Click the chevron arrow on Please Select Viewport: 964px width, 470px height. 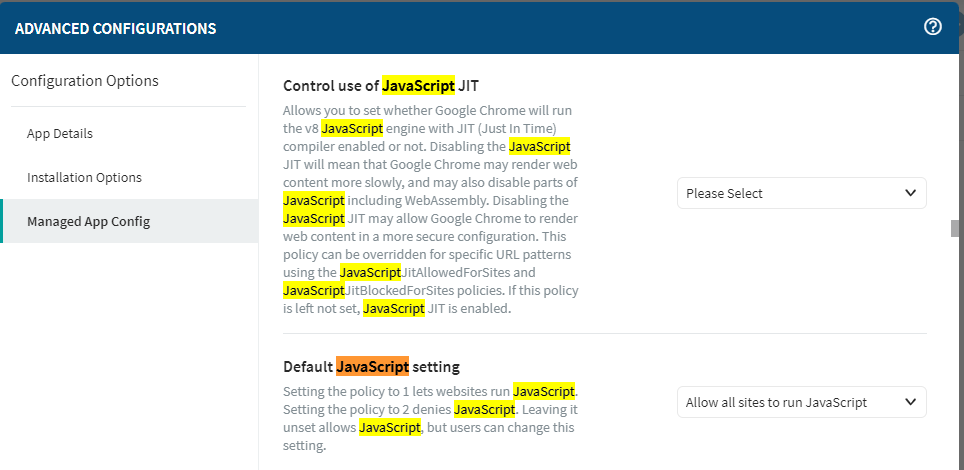(910, 193)
